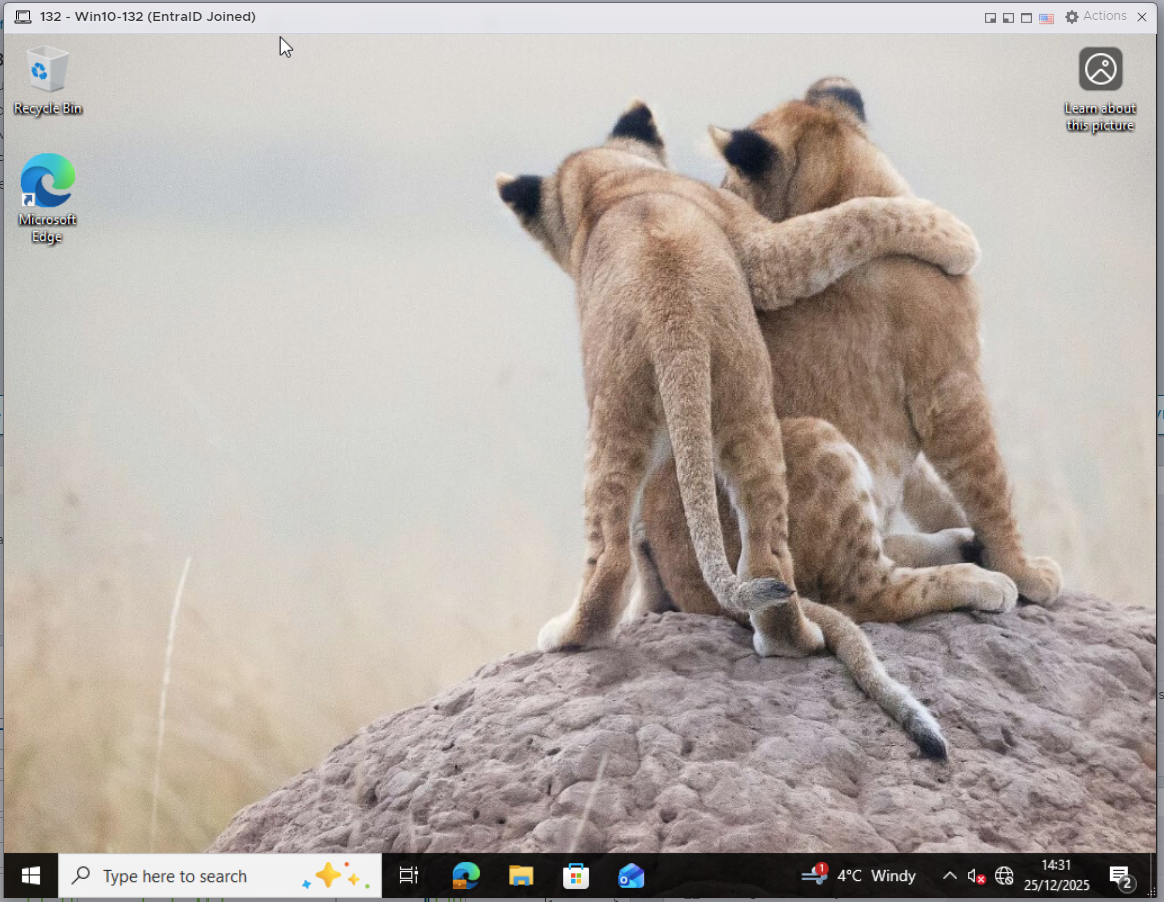Open the Actions menu with gear icon
1164x902 pixels.
tap(1095, 17)
